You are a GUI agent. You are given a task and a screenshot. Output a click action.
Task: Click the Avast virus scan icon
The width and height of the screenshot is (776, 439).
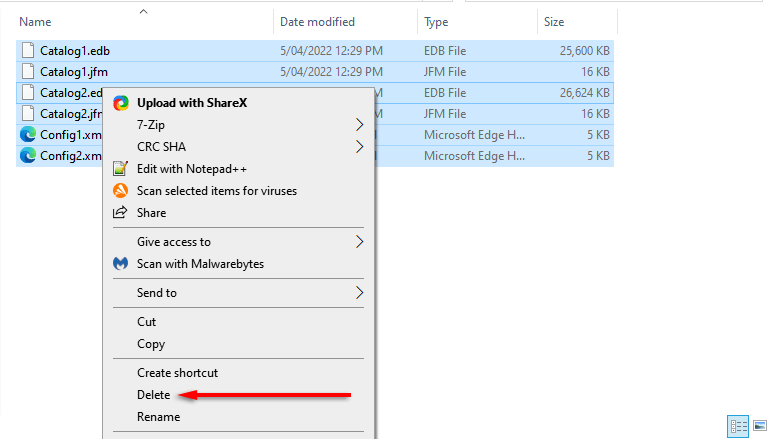121,190
